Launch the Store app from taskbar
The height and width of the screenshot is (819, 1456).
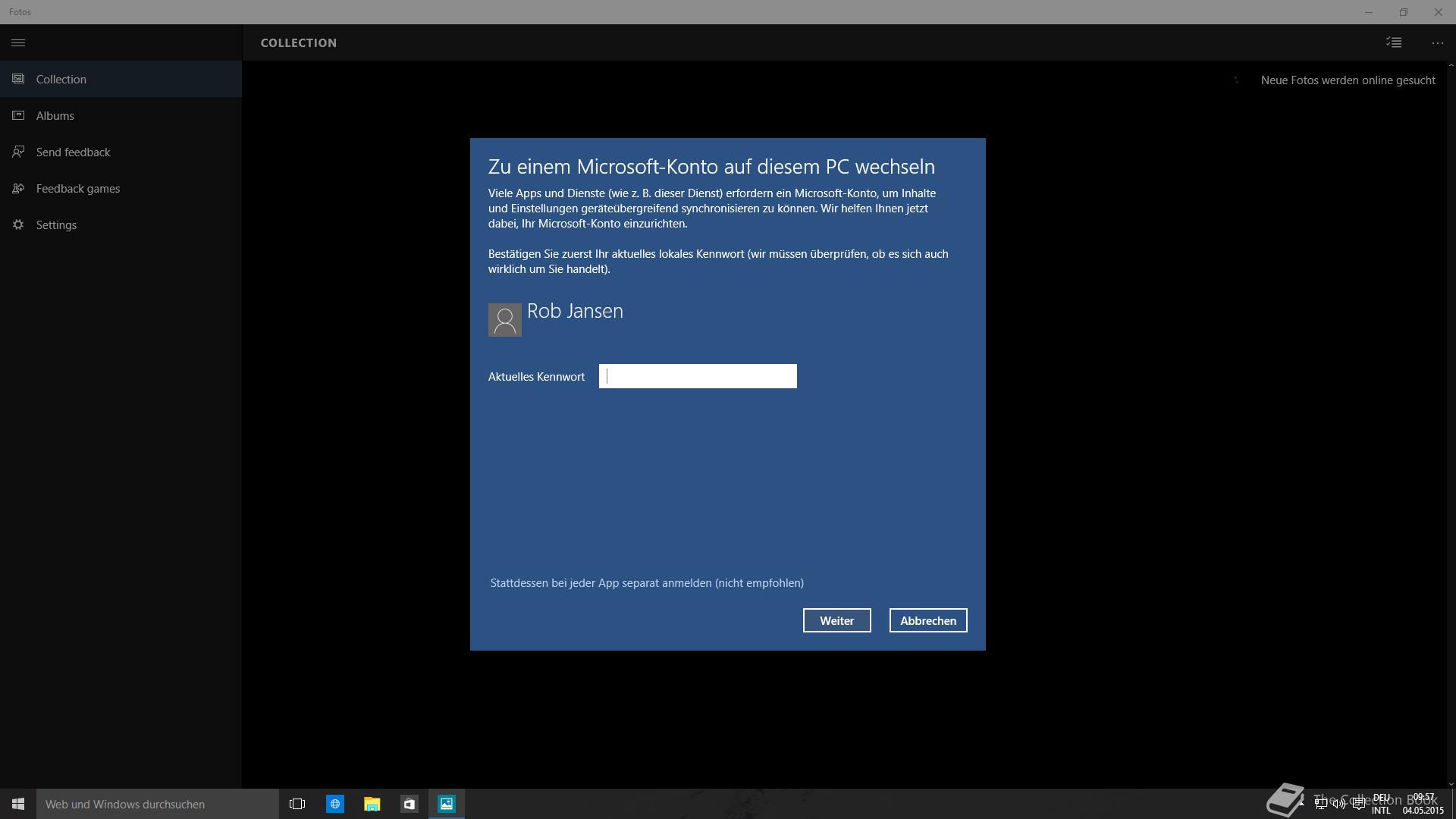(x=409, y=804)
